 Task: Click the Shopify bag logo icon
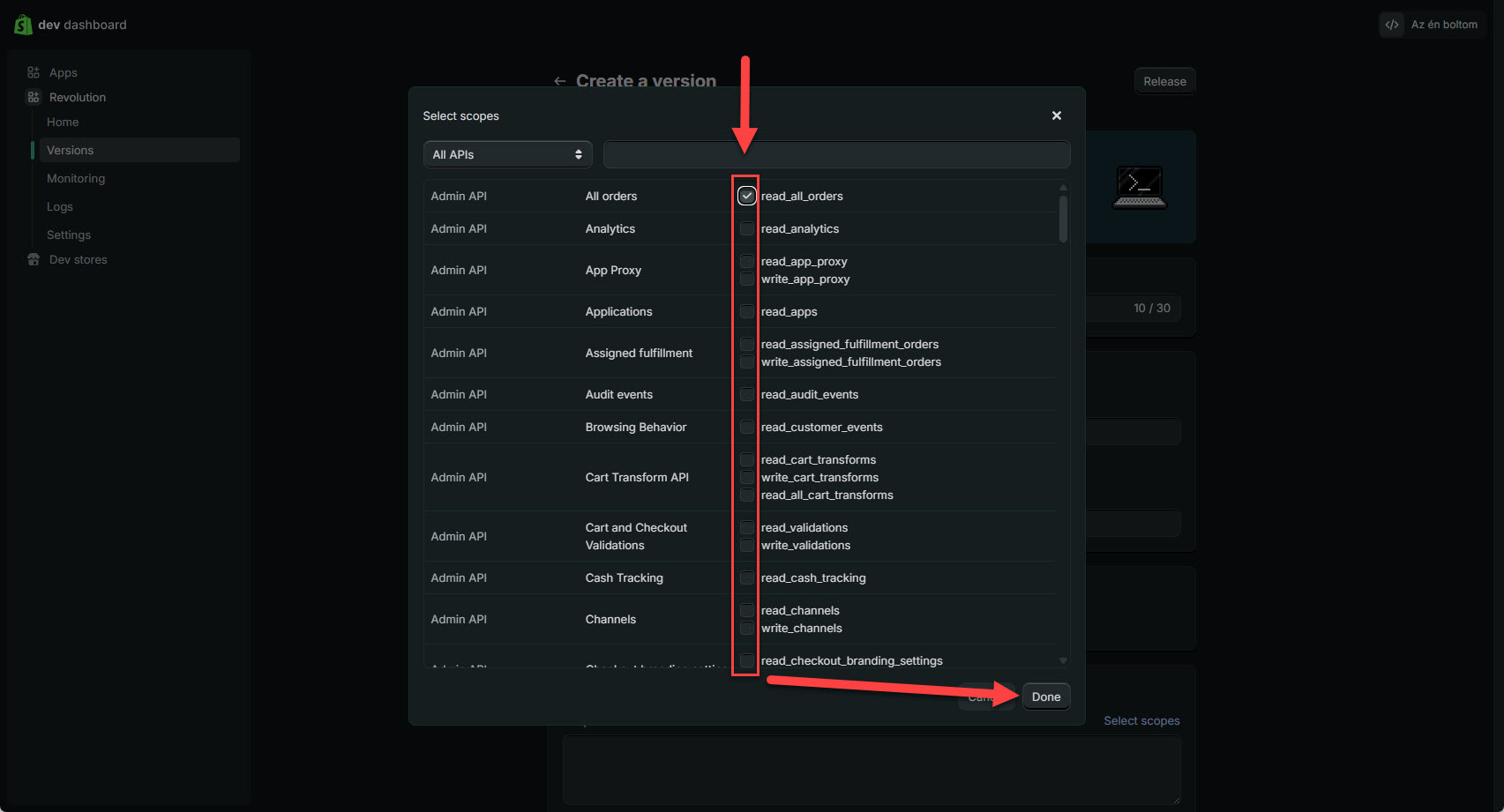pyautogui.click(x=23, y=25)
